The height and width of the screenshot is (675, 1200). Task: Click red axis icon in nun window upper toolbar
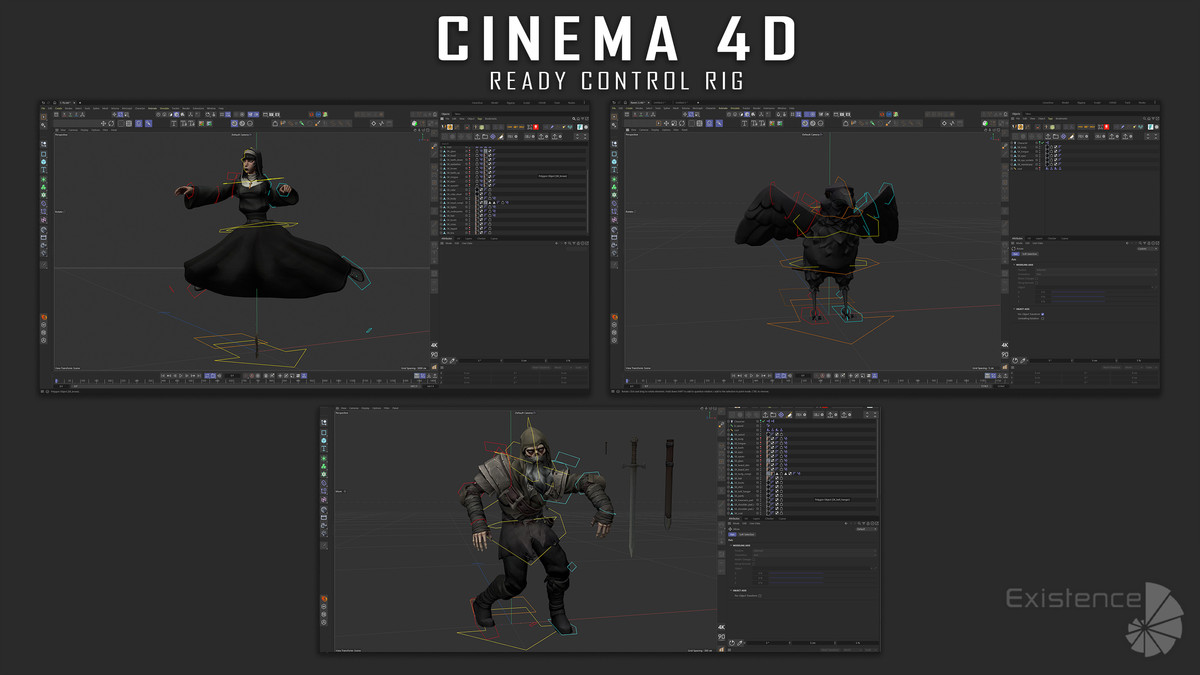coord(64,115)
